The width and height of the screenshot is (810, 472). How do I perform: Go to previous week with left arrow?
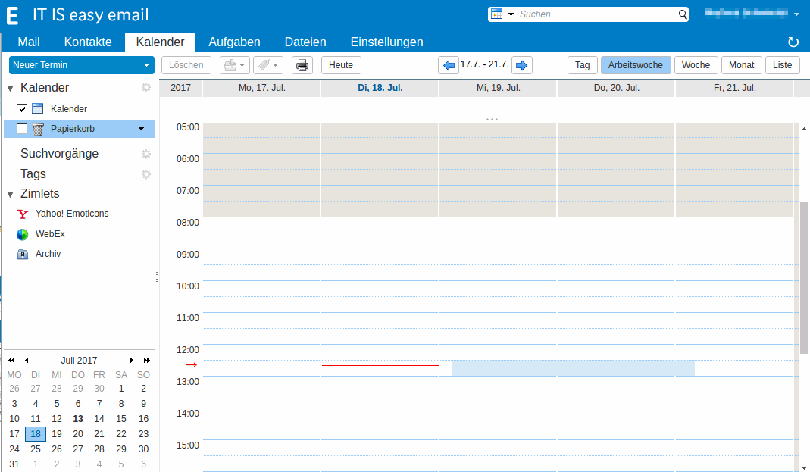(x=448, y=65)
